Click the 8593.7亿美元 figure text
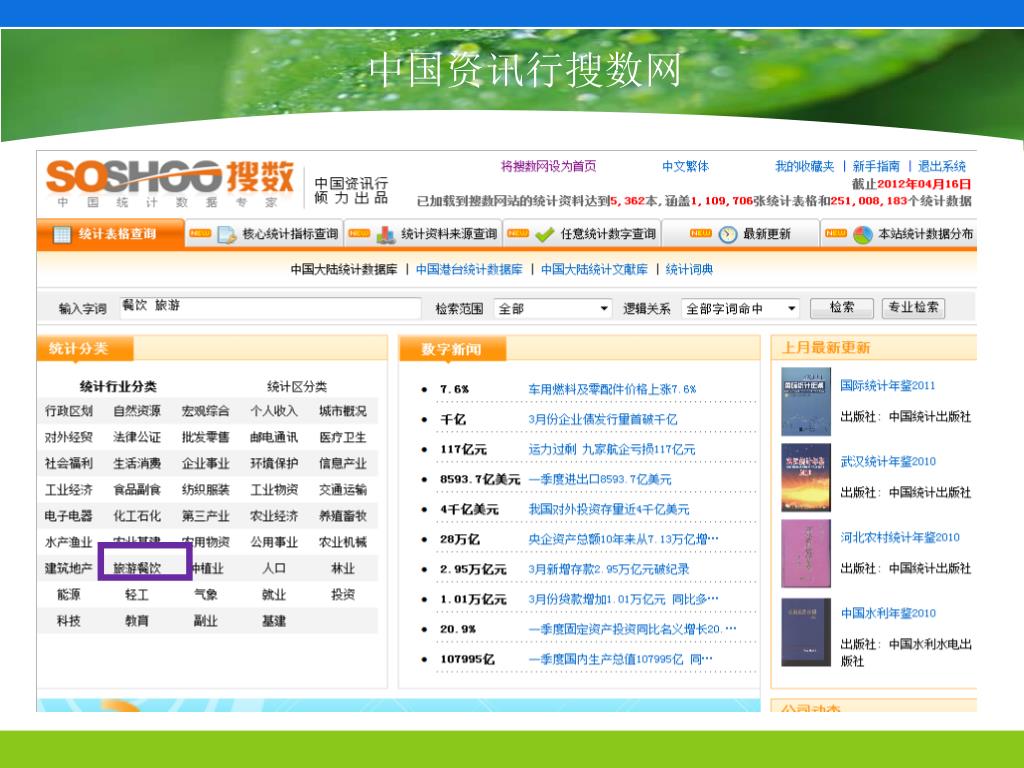The width and height of the screenshot is (1024, 768). click(x=480, y=479)
